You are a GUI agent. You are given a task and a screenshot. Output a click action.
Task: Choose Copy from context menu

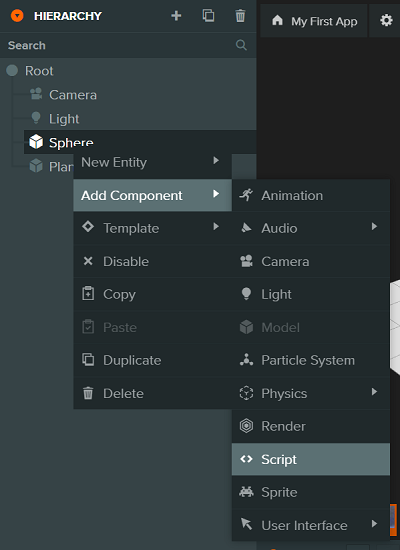click(x=152, y=294)
